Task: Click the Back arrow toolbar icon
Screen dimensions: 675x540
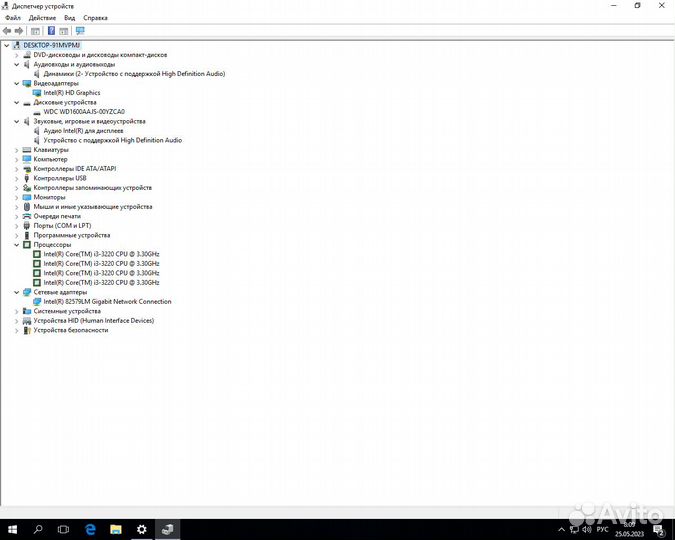Action: click(x=7, y=31)
